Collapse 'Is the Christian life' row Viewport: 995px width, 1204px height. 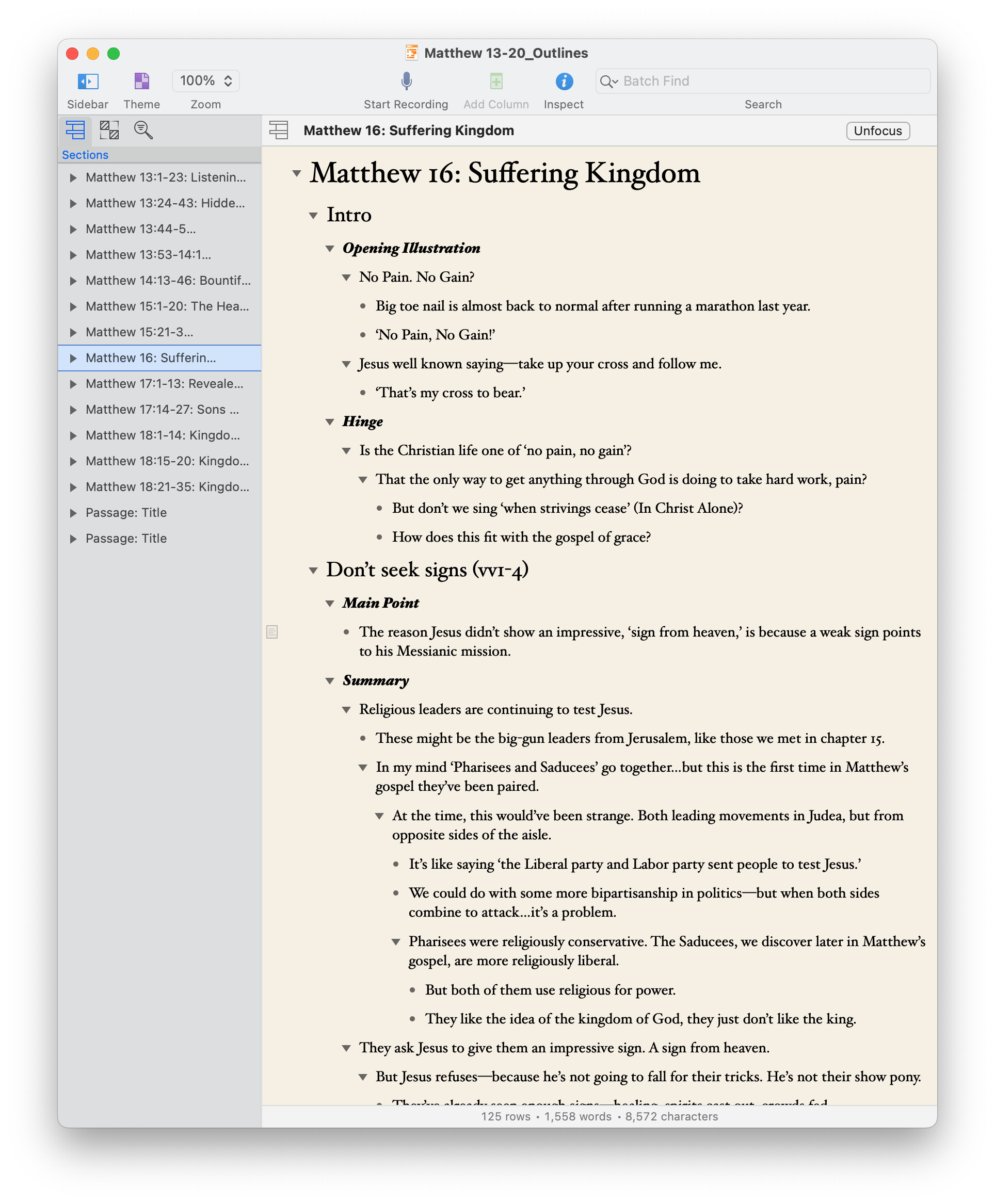pyautogui.click(x=346, y=451)
